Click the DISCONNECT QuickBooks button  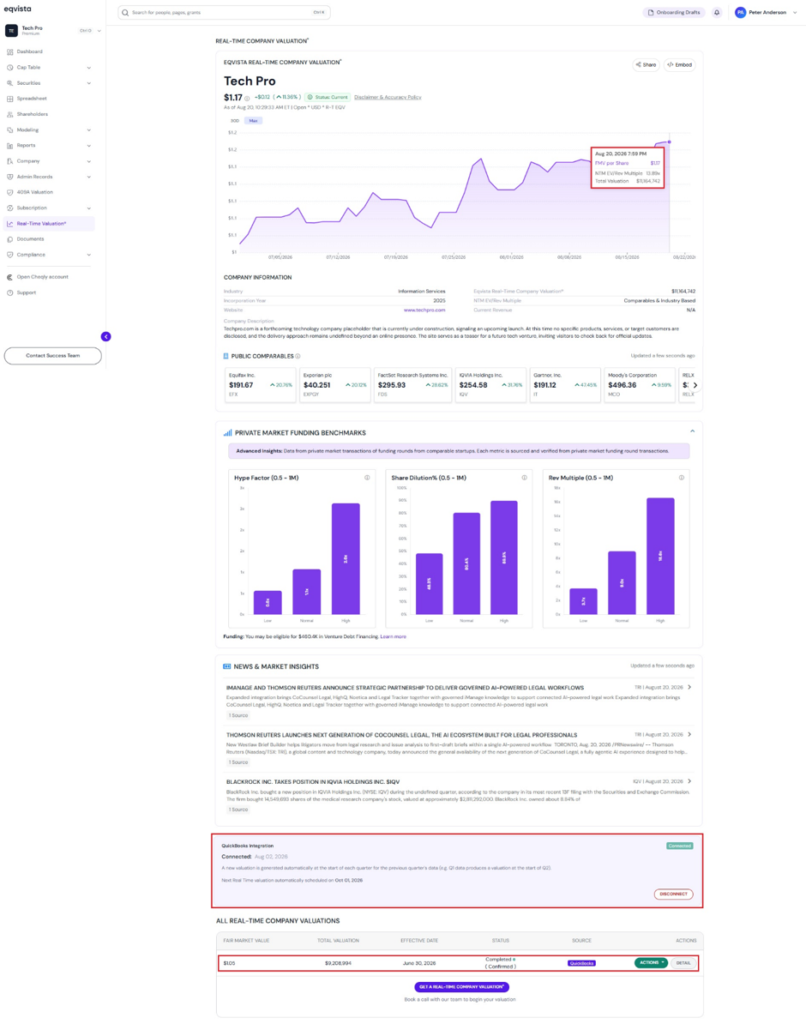click(673, 894)
